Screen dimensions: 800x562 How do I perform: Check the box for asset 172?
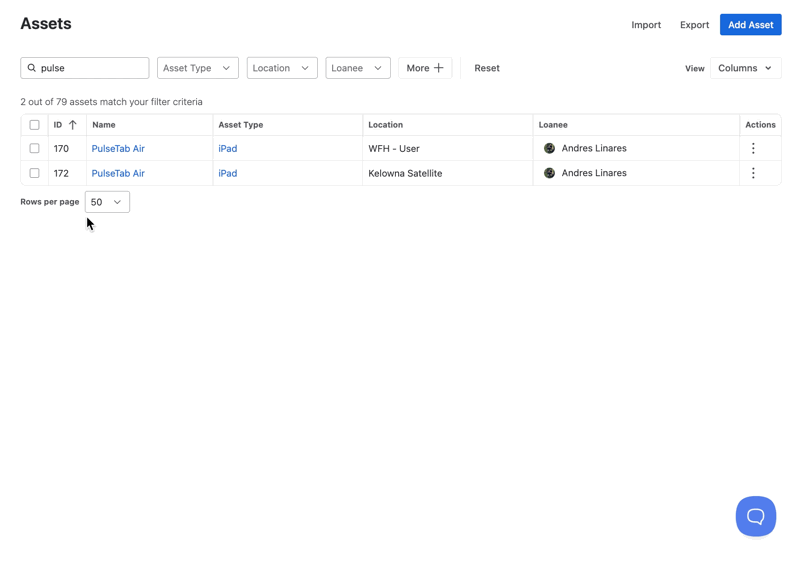click(34, 173)
